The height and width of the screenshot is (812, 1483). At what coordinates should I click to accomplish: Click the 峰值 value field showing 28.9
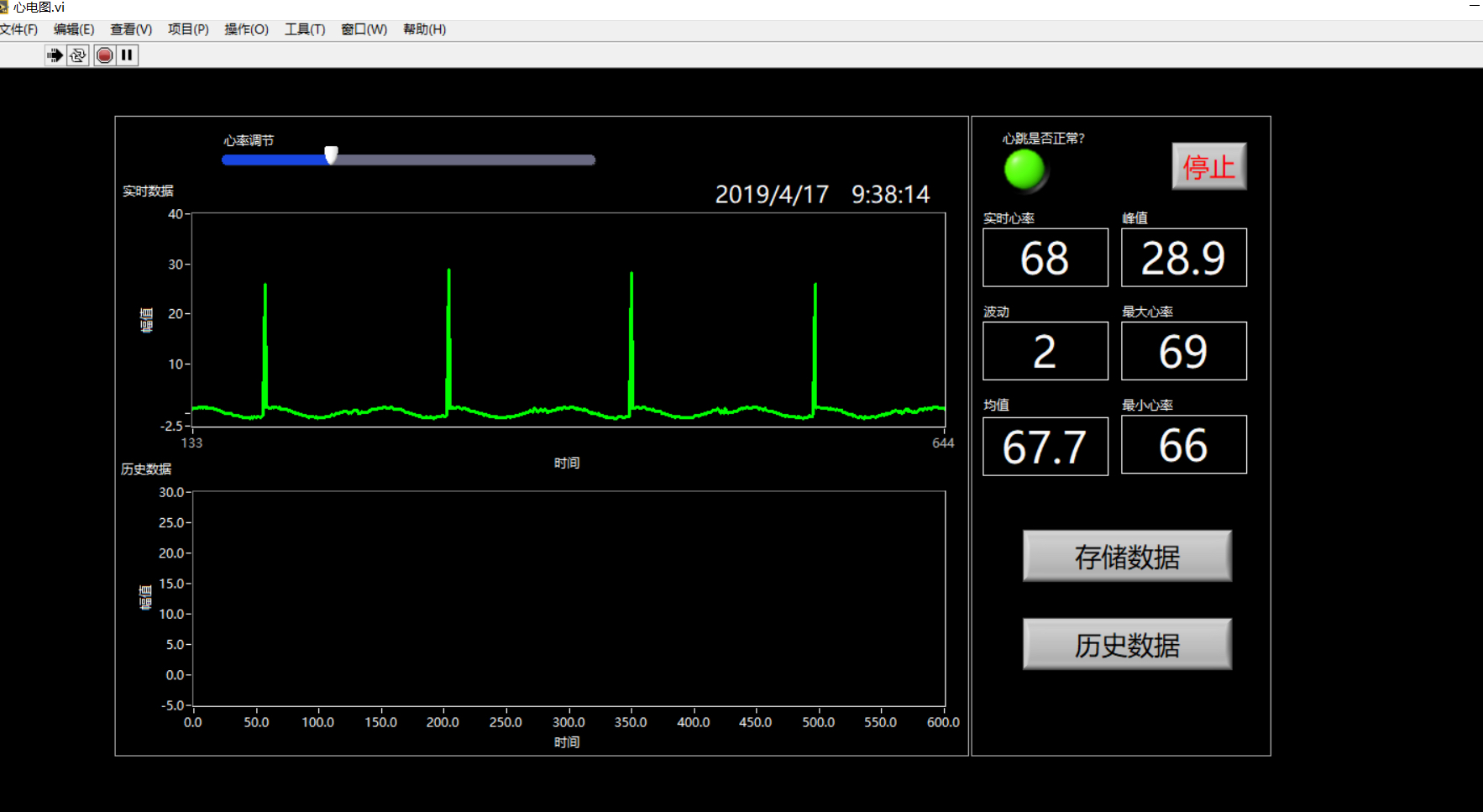click(1183, 258)
